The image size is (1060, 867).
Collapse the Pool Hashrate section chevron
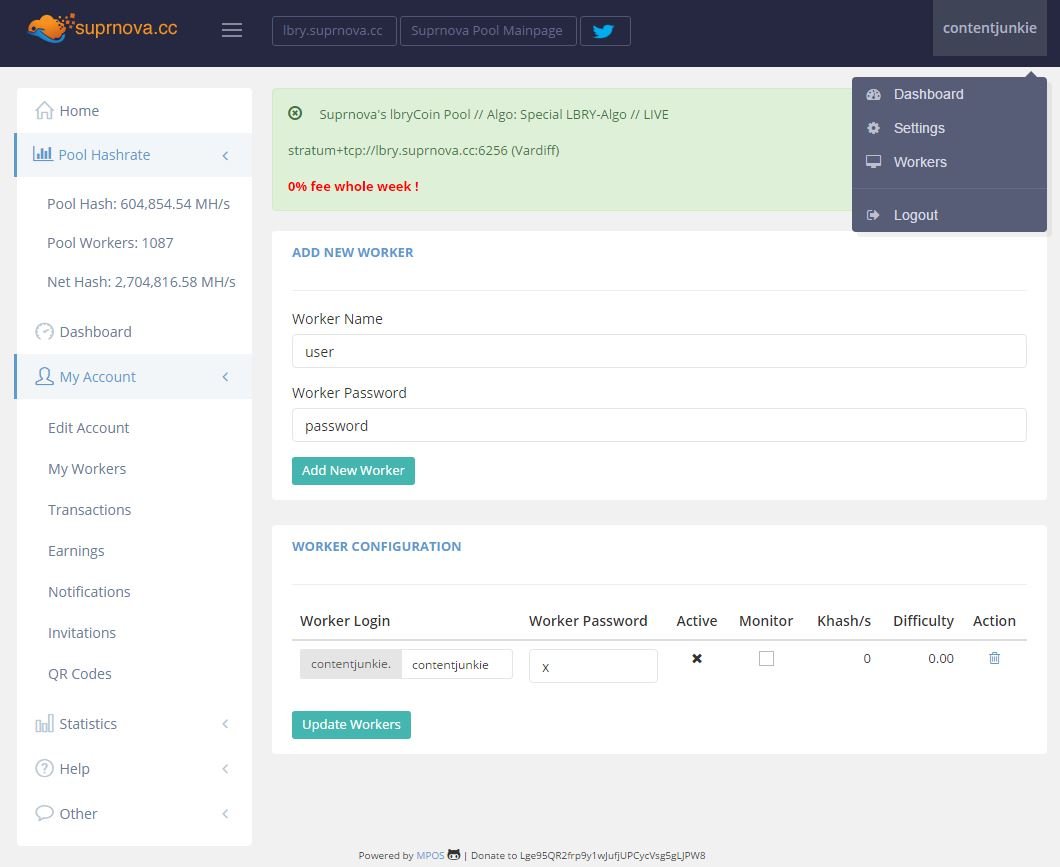point(226,155)
